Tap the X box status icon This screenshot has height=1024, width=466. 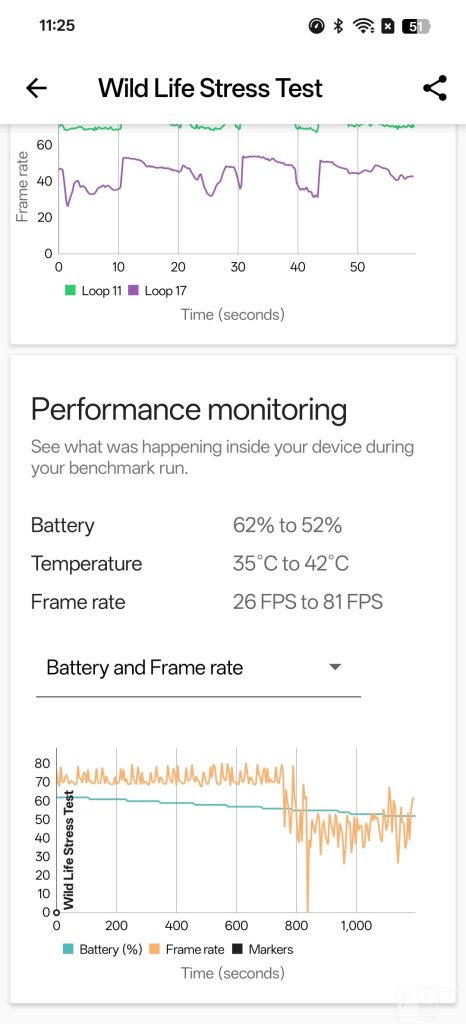pyautogui.click(x=388, y=26)
